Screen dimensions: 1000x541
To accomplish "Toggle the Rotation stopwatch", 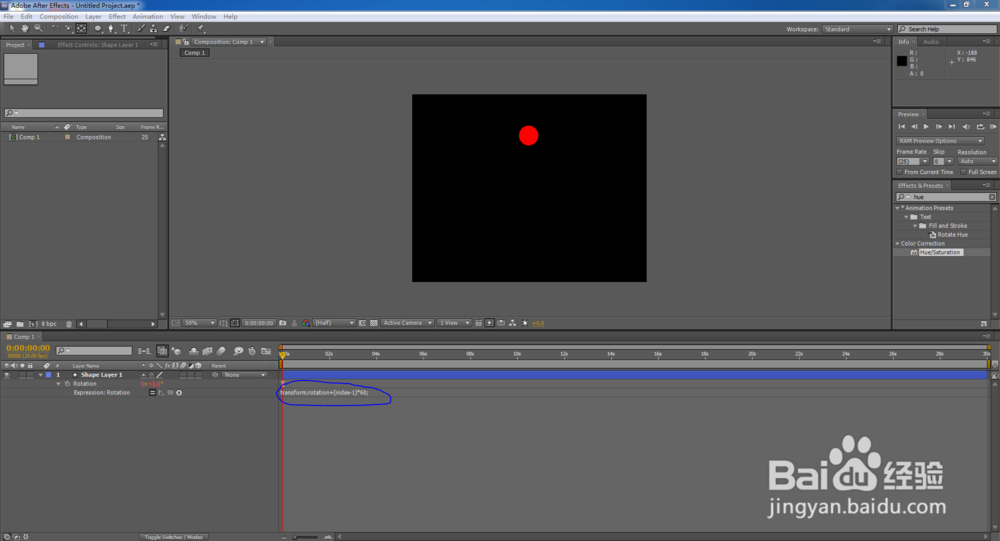I will pyautogui.click(x=67, y=383).
